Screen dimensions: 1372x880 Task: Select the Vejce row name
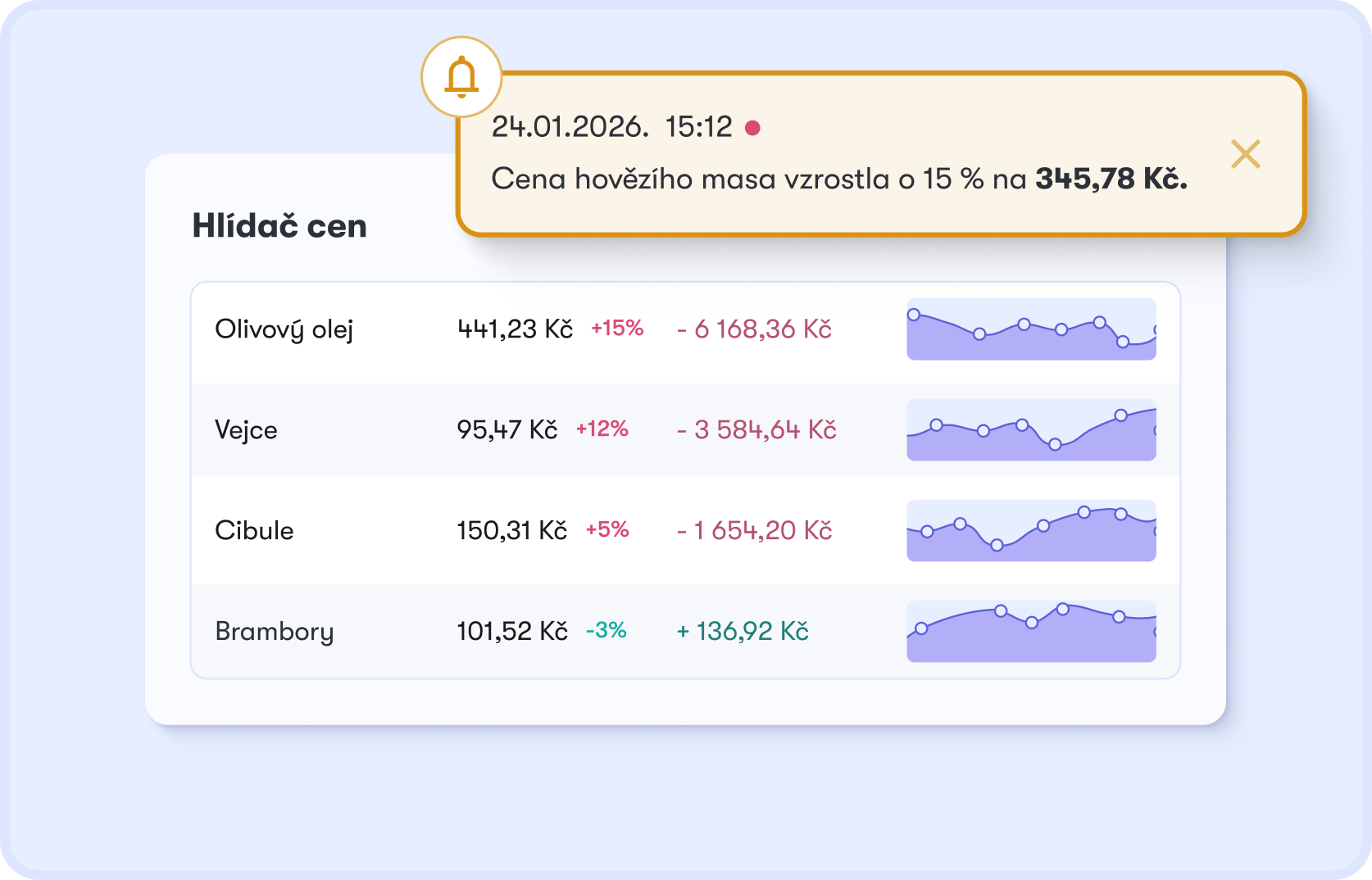(246, 430)
